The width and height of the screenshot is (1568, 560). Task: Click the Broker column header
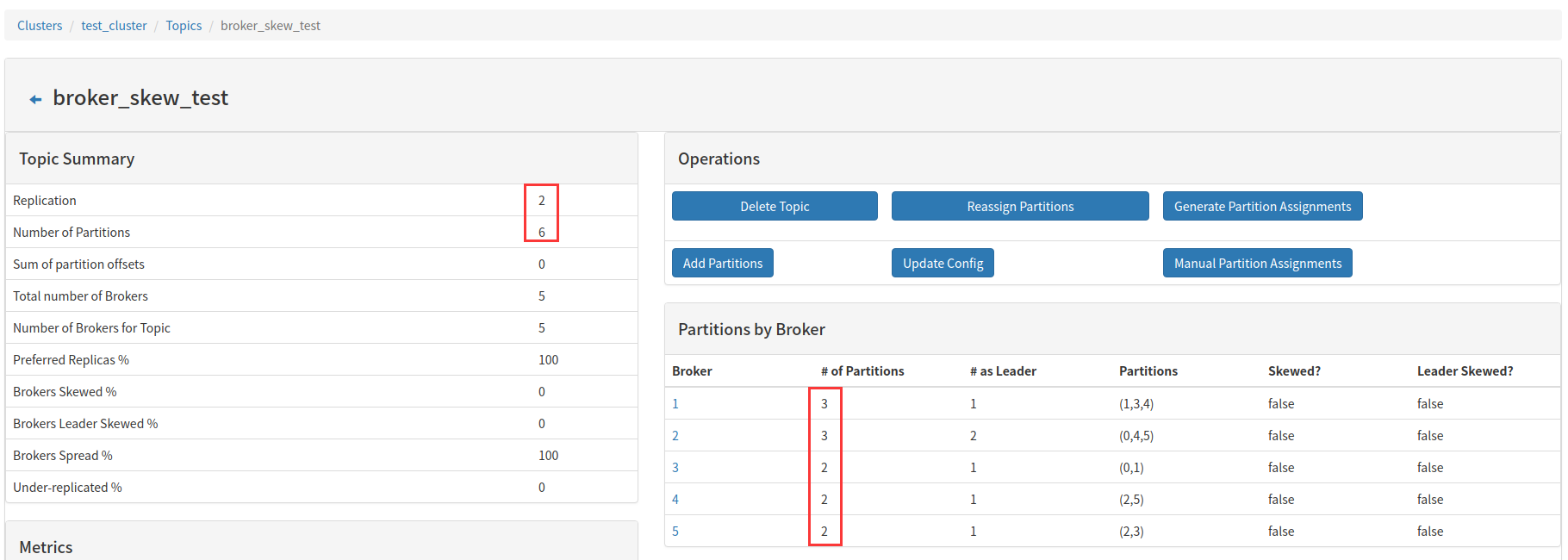[692, 370]
